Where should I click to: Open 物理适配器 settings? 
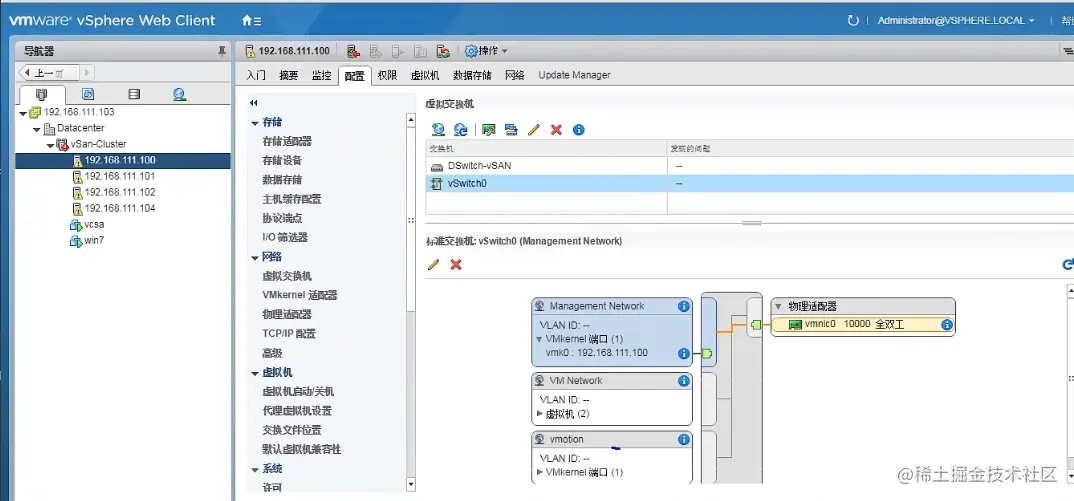[287, 315]
